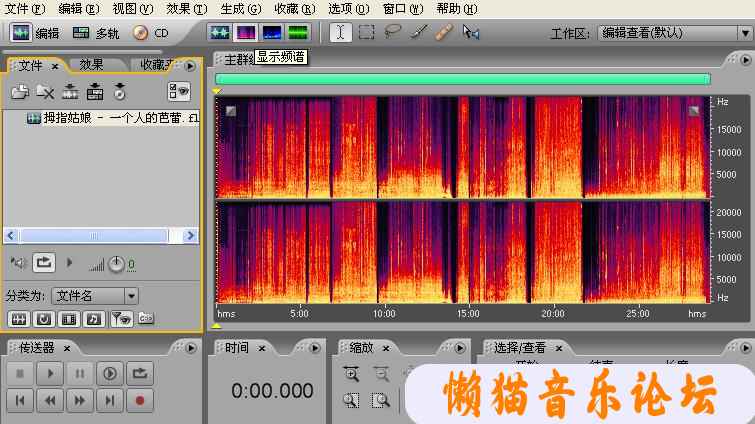The height and width of the screenshot is (424, 755).
Task: Toggle loop preview button
Action: point(44,263)
